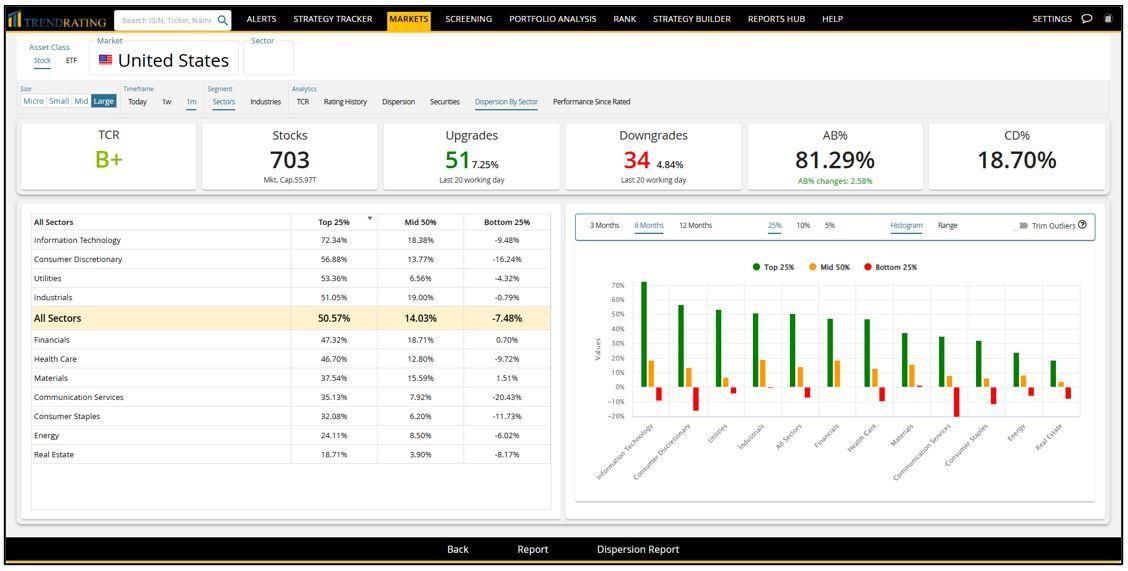Open the Screening menu

(468, 19)
